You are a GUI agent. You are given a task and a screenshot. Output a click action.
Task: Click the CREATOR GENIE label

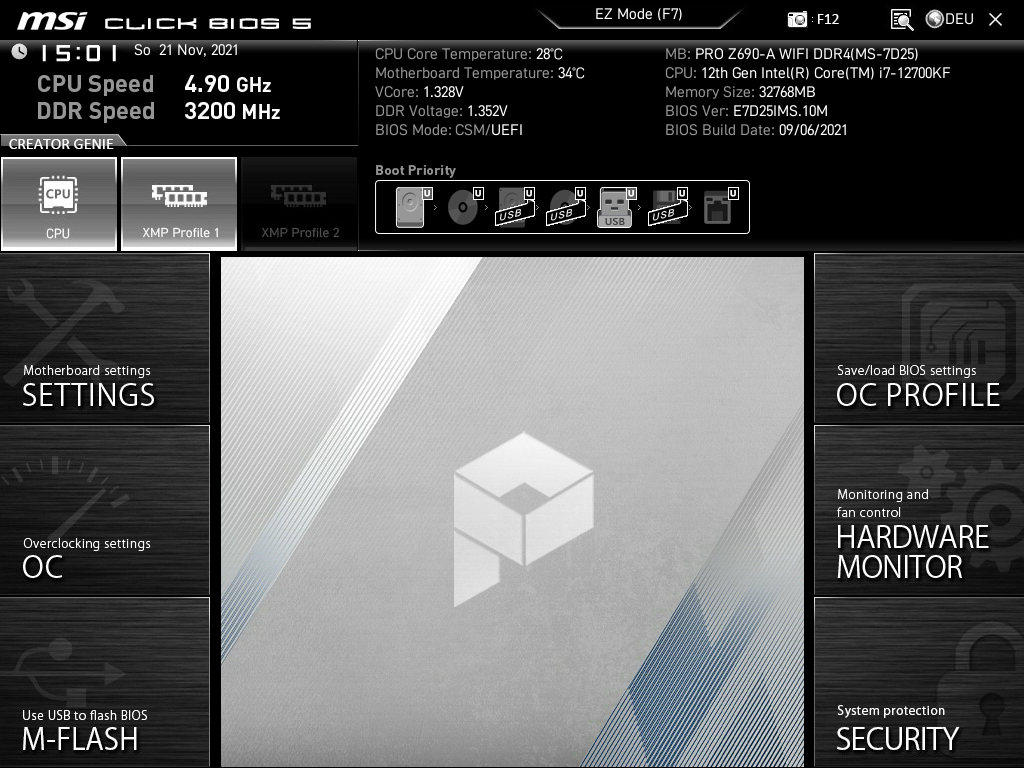coord(61,144)
